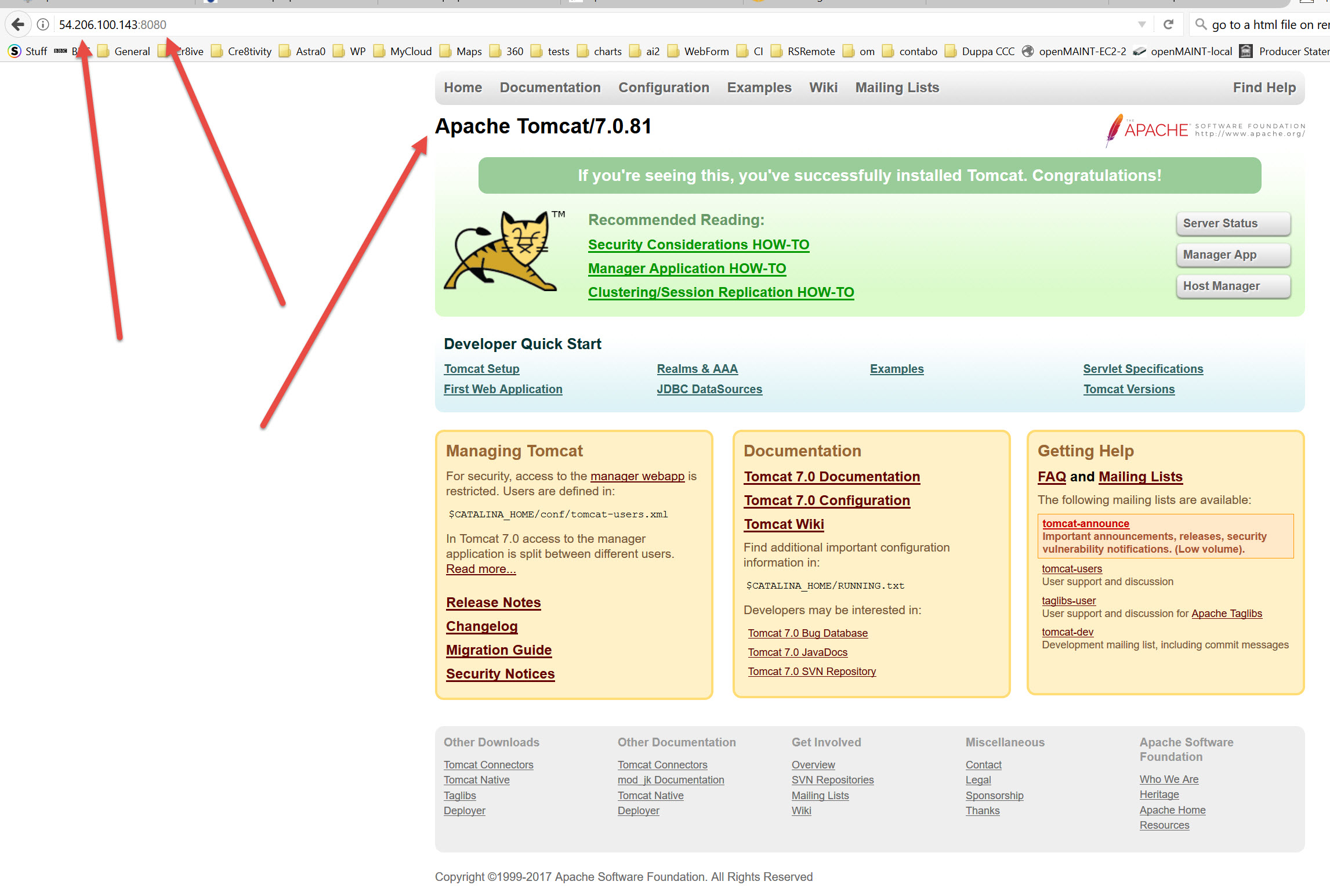Image resolution: width=1330 pixels, height=896 pixels.
Task: Click the browser back arrow button
Action: point(18,24)
